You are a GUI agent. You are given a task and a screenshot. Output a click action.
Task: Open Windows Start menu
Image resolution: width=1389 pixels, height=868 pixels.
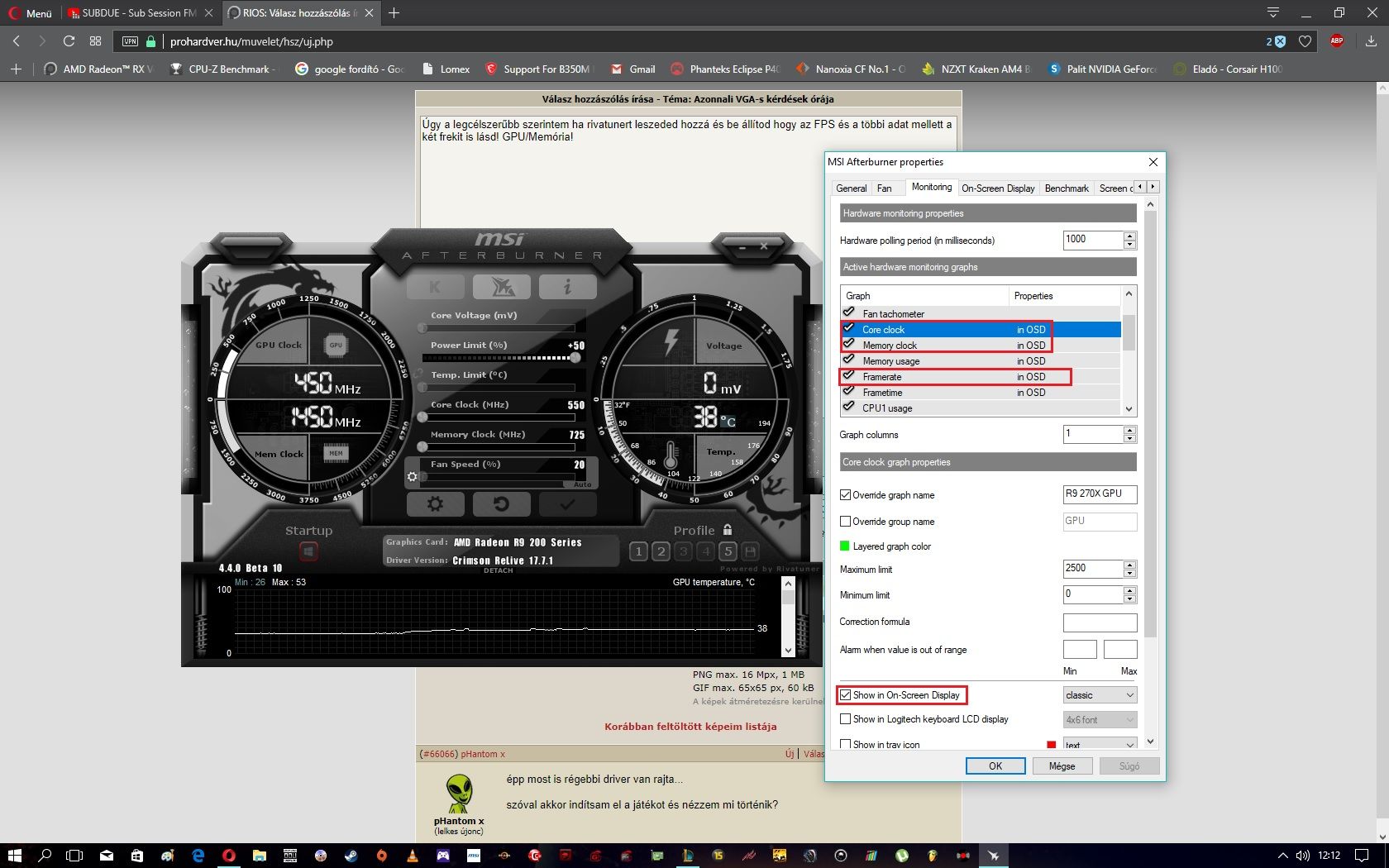15,856
